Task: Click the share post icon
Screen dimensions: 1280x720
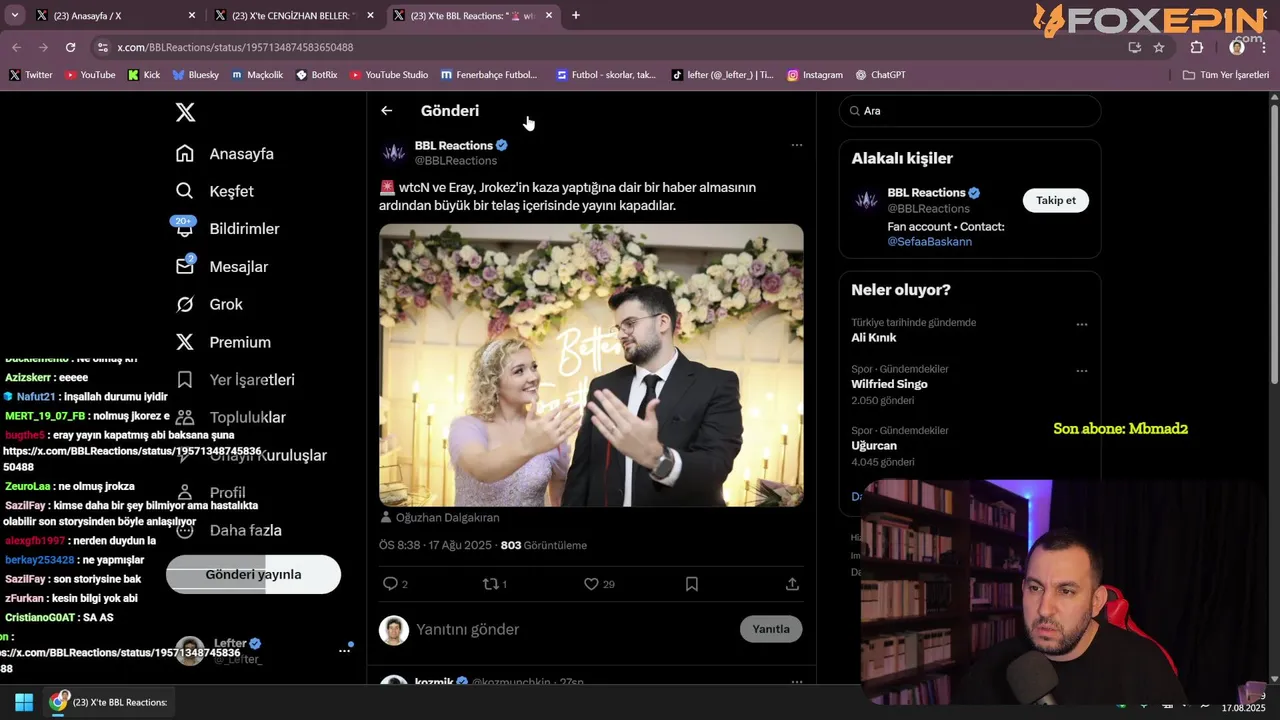Action: pos(792,584)
